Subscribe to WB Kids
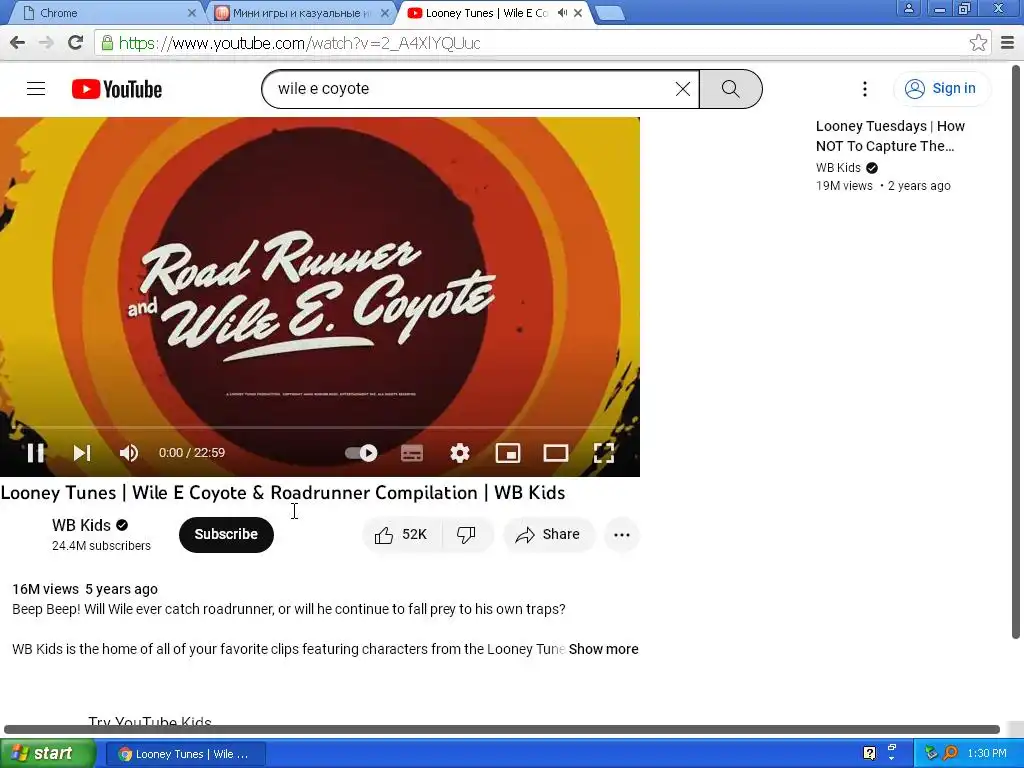This screenshot has height=768, width=1024. pyautogui.click(x=226, y=534)
